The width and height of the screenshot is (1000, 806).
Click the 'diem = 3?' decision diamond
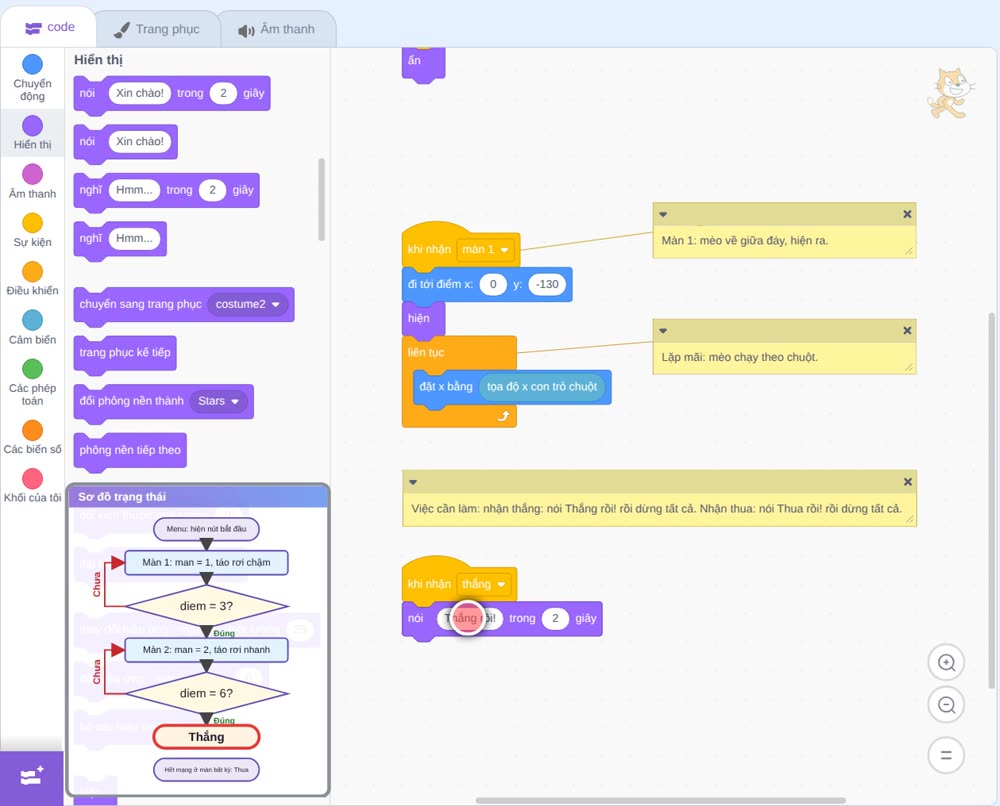click(x=207, y=606)
